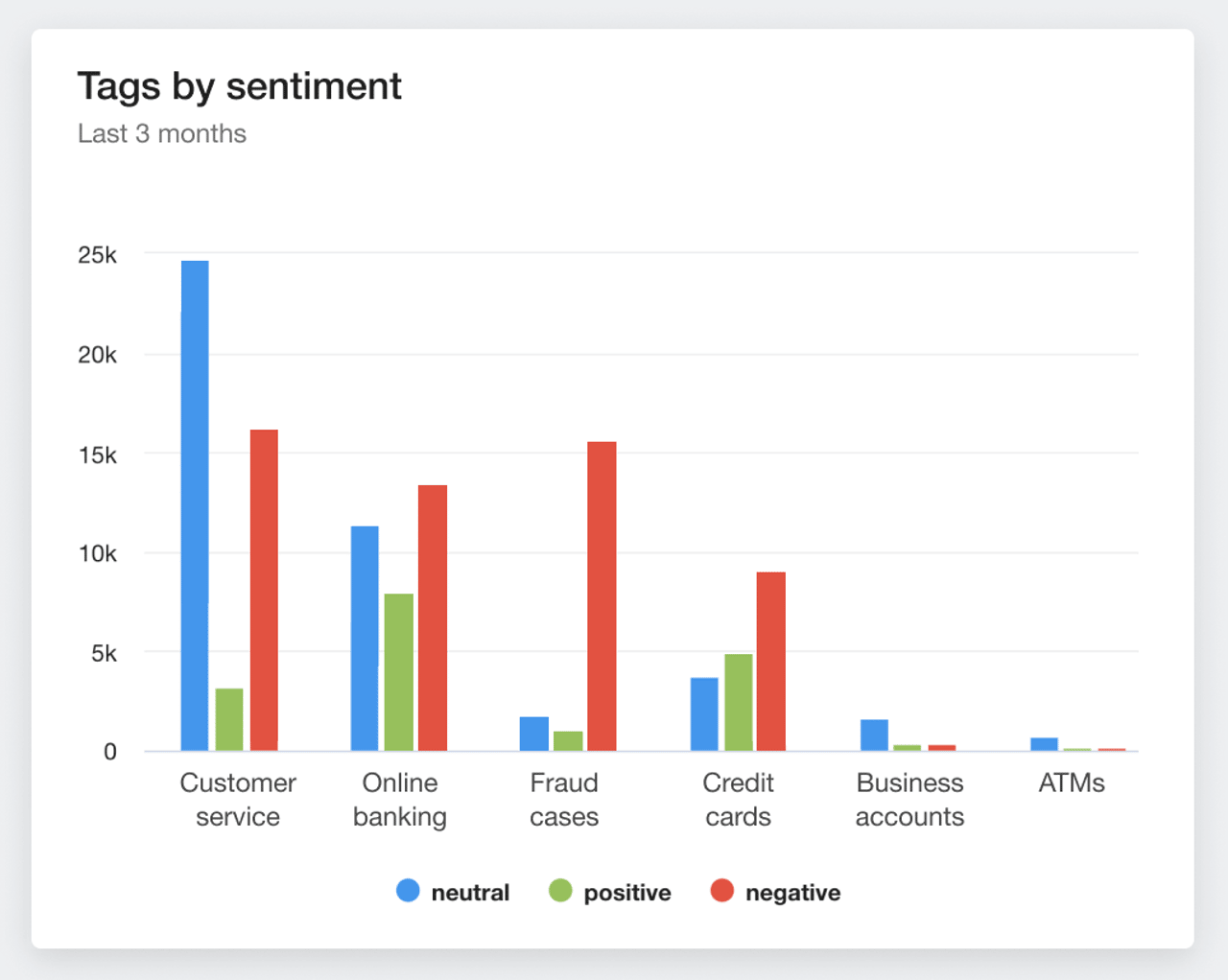This screenshot has height=980, width=1228.
Task: Select Online banking negative bar
Action: (x=433, y=618)
